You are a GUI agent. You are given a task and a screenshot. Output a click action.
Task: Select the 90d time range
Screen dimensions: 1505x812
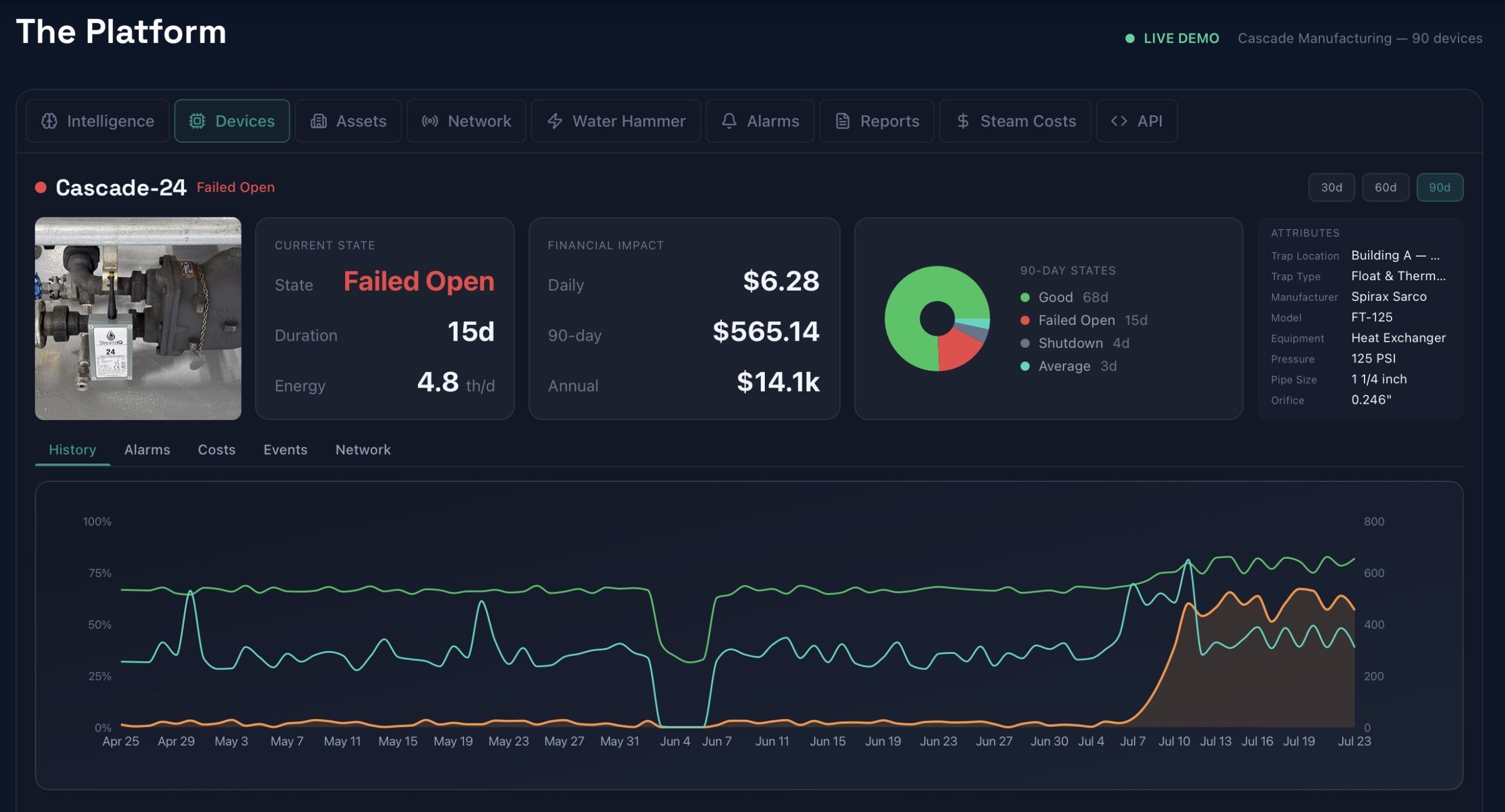(x=1439, y=187)
